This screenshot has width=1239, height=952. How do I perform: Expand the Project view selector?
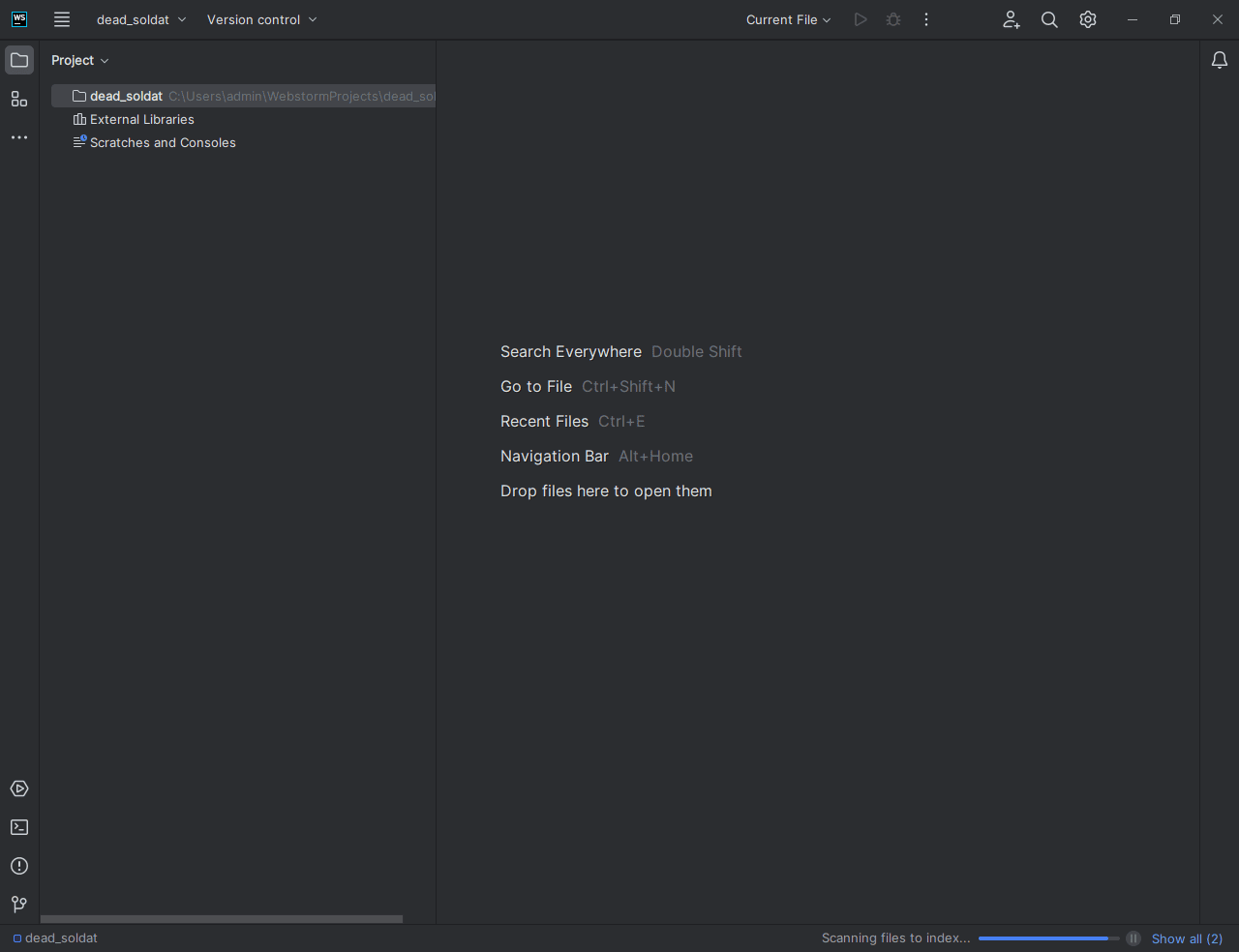[80, 60]
